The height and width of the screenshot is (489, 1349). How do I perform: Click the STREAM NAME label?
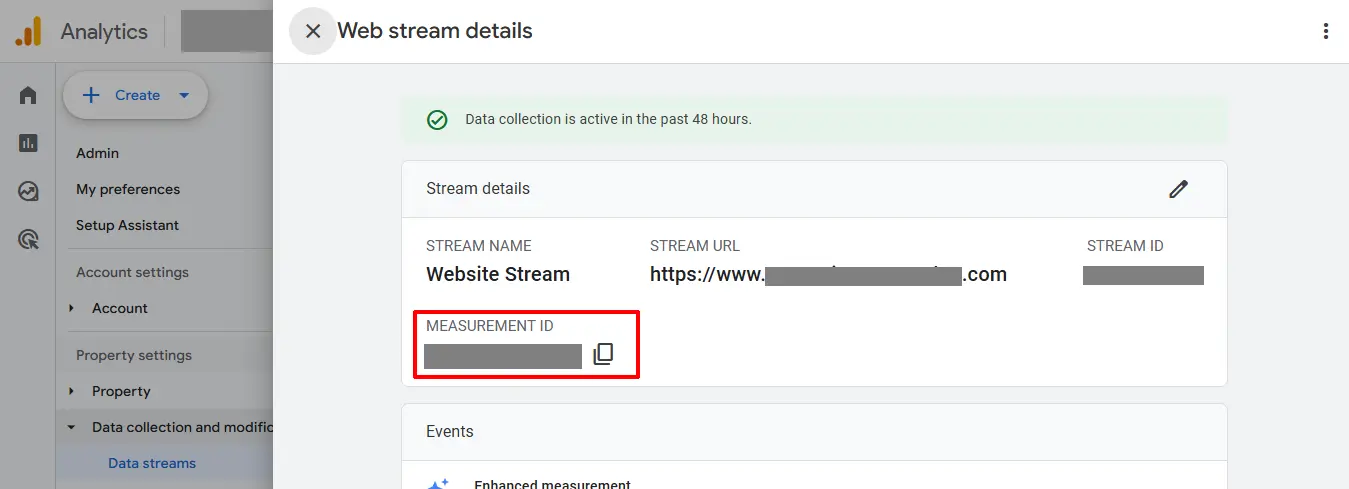(x=479, y=246)
